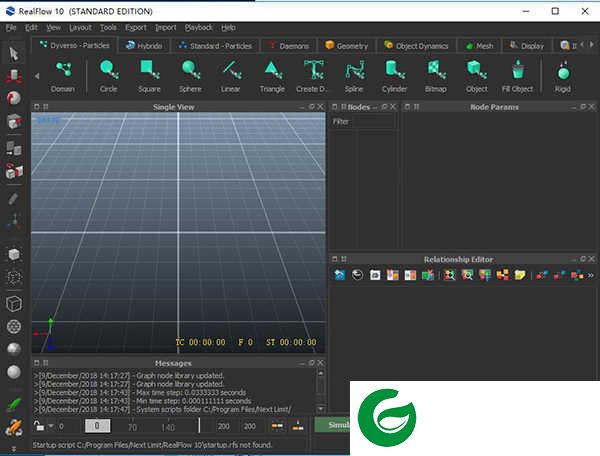Close the Messages panel
The width and height of the screenshot is (600, 456).
pos(321,363)
